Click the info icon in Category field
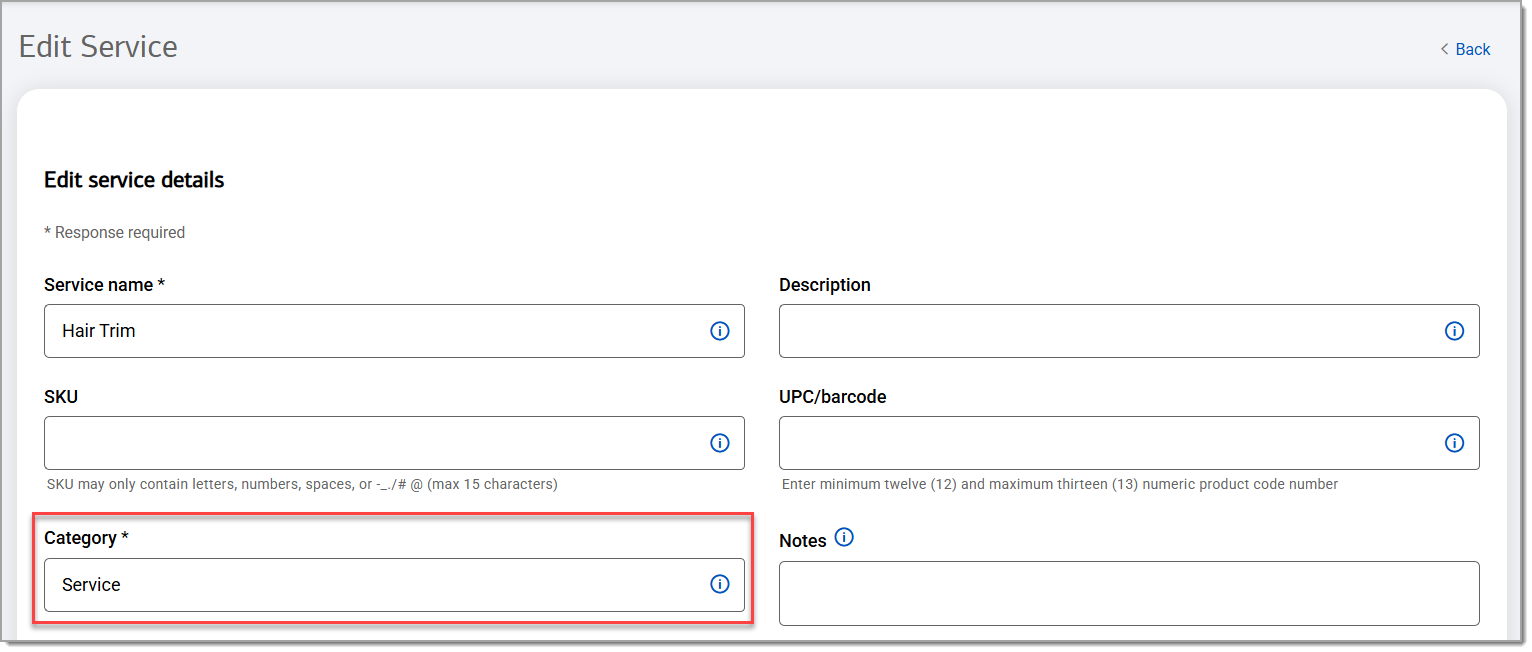1532x652 pixels. [719, 585]
